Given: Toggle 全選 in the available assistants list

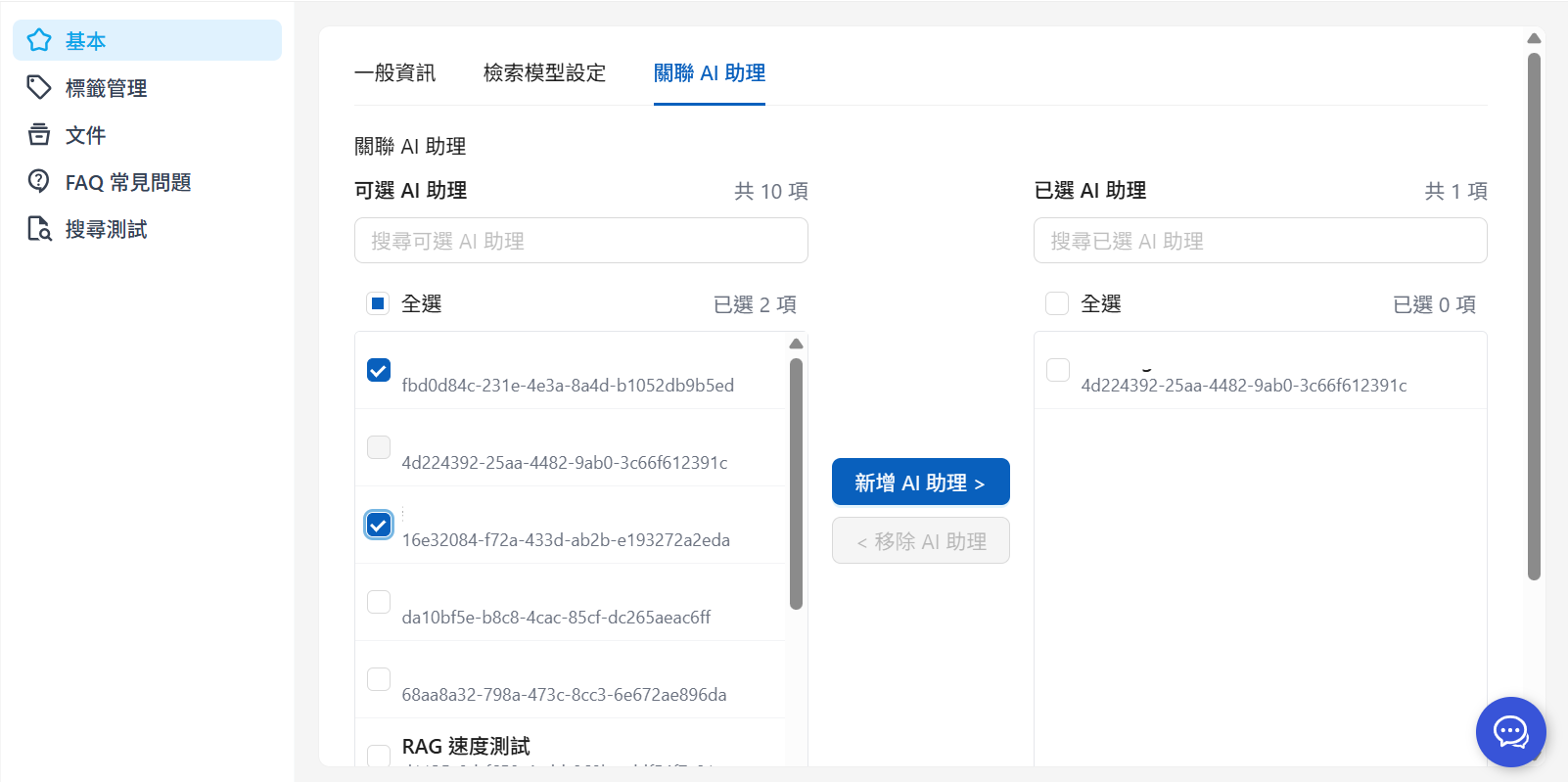Looking at the screenshot, I should point(378,303).
